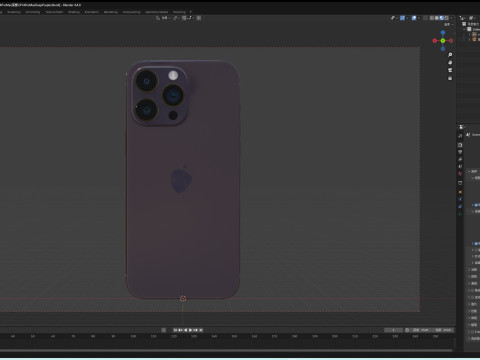
Task: Open the orange Object properties tab
Action: [x=460, y=192]
